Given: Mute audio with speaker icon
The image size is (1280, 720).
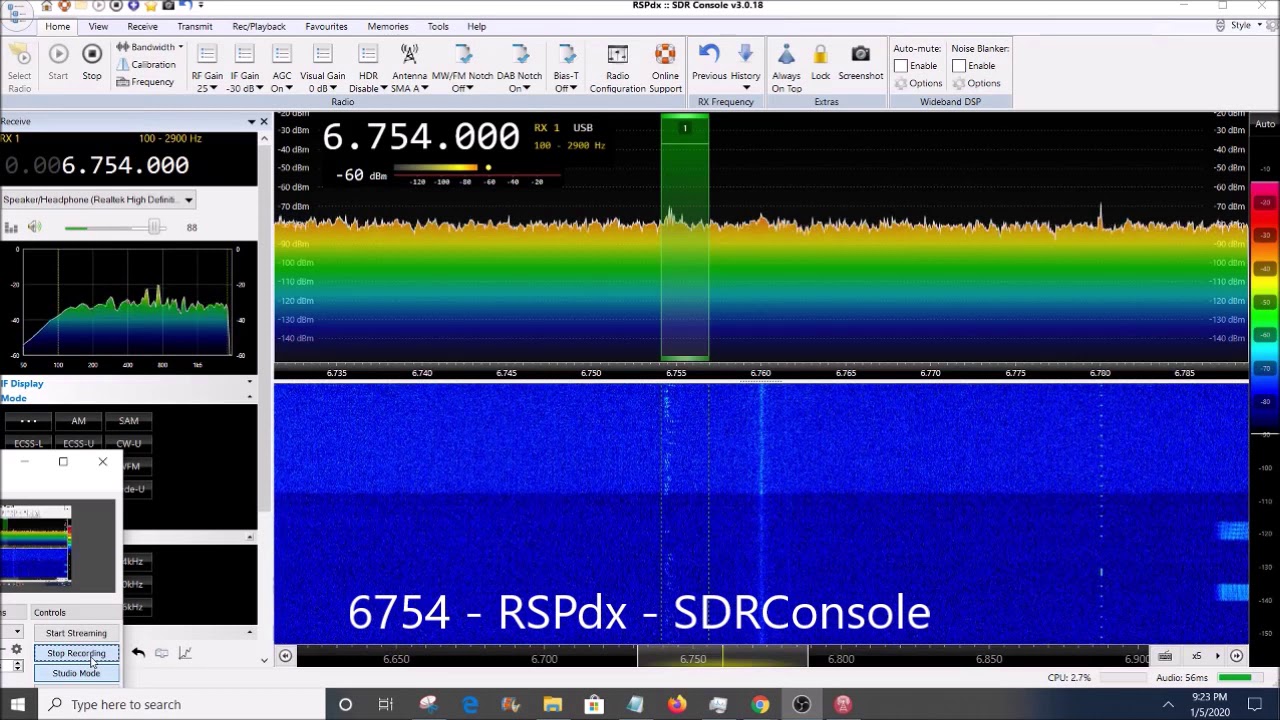Looking at the screenshot, I should [x=34, y=228].
